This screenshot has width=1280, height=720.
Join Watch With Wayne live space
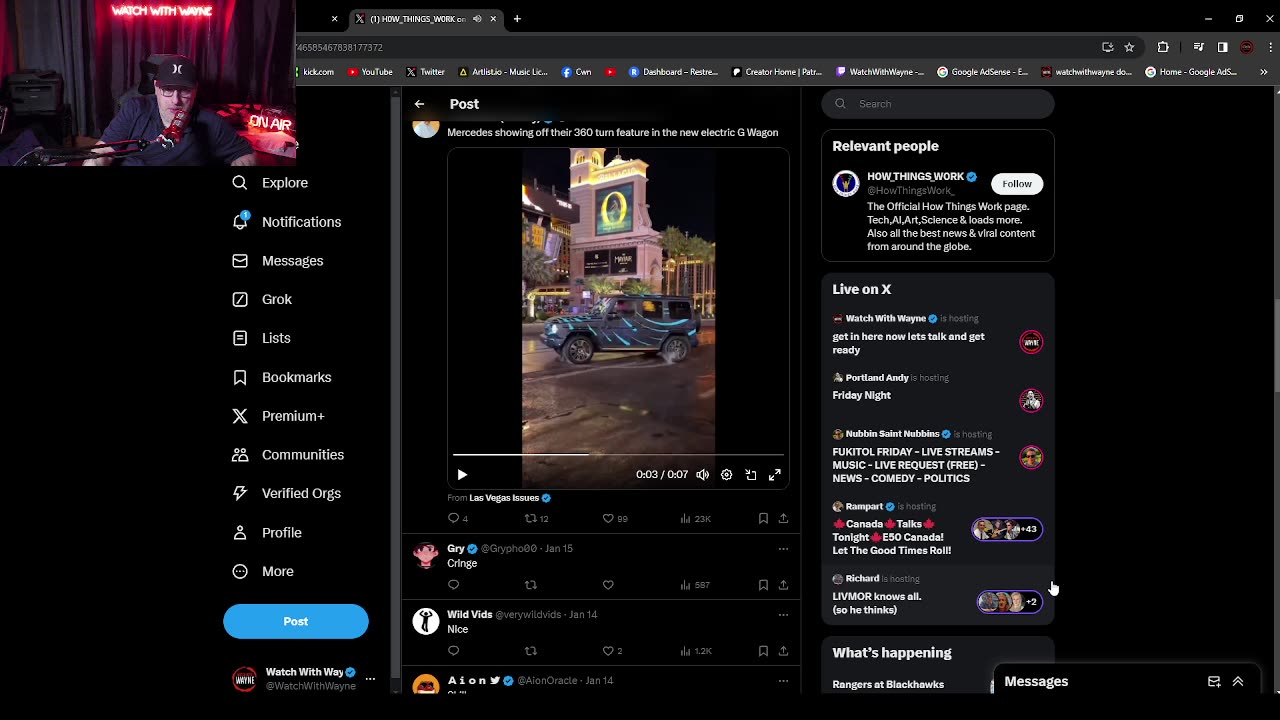[938, 335]
